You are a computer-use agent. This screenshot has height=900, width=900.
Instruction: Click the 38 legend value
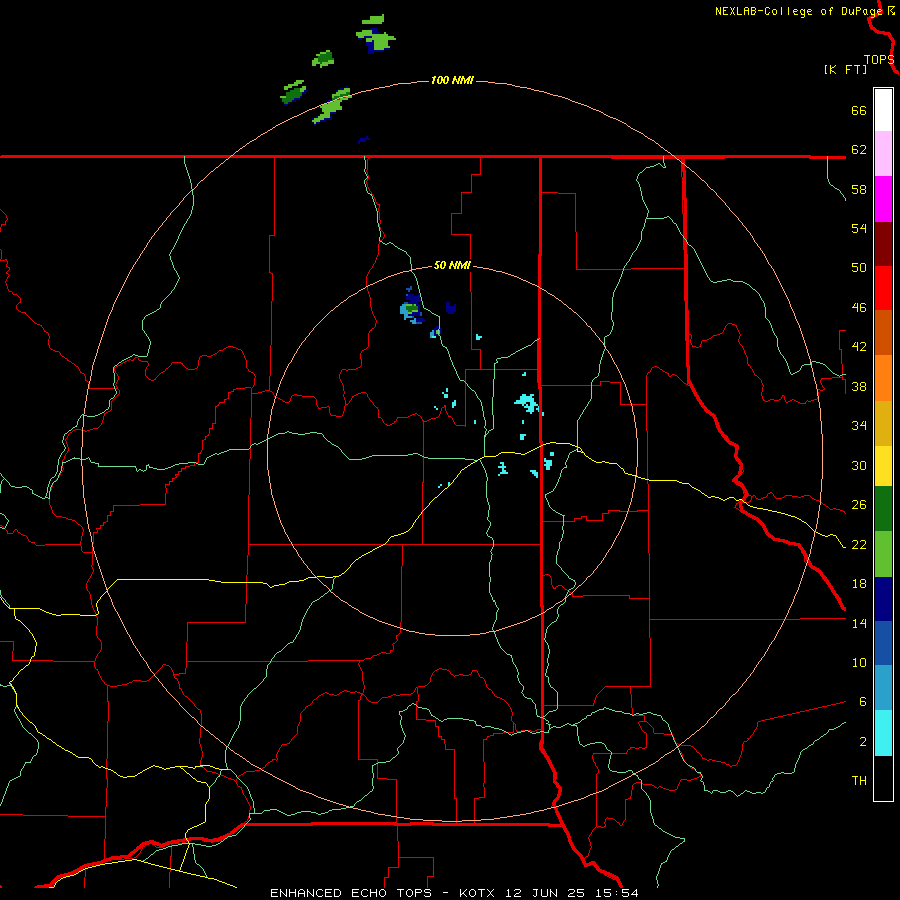859,387
